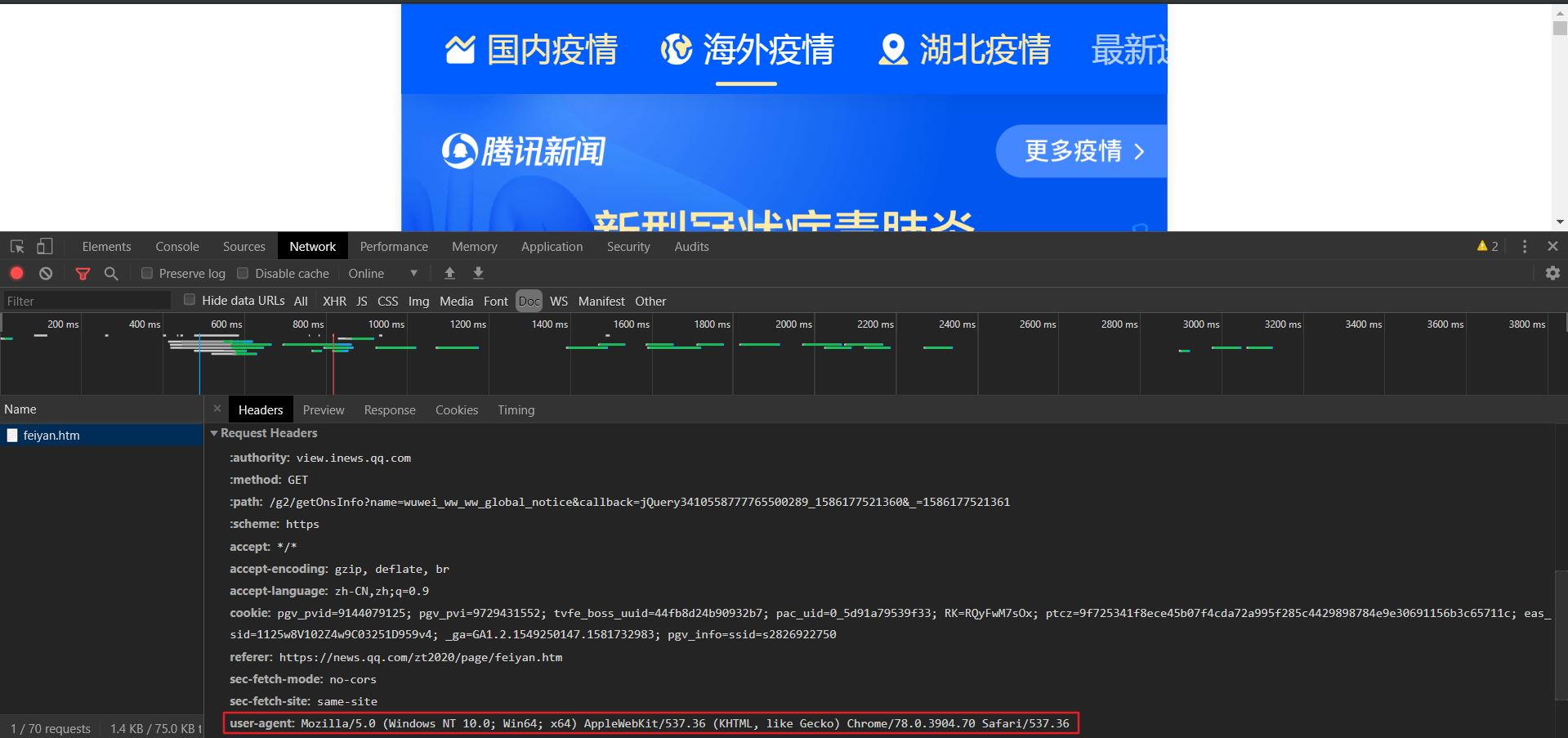Filter requests by Img
This screenshot has height=738, width=1568.
coord(418,301)
